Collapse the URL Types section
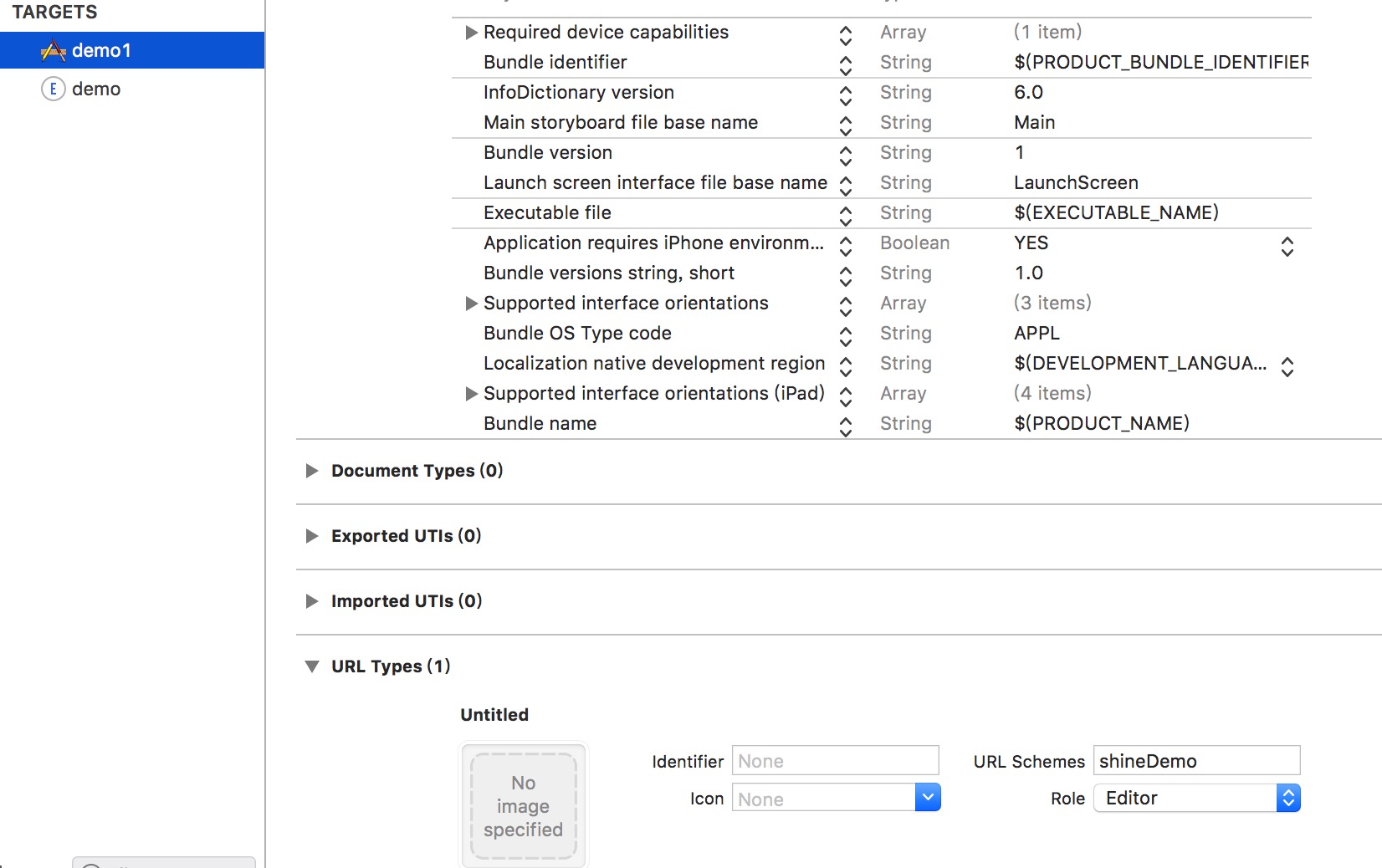The image size is (1382, 868). [312, 666]
